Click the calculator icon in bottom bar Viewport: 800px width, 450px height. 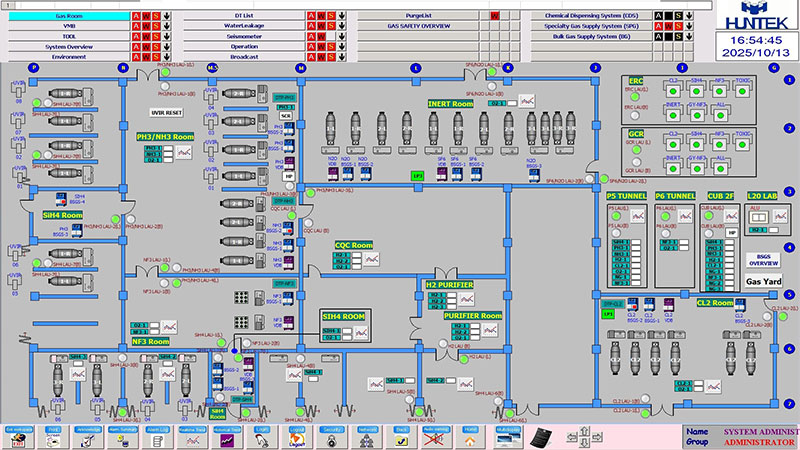(542, 435)
